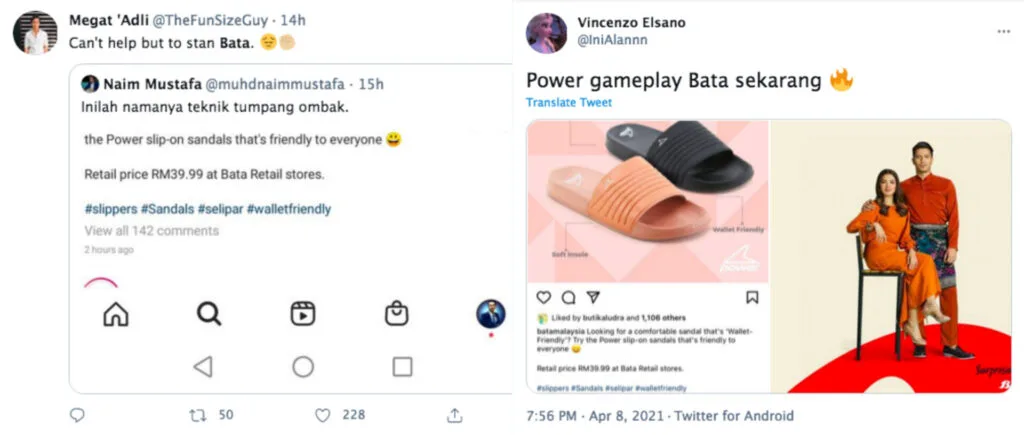Like the Bata sandal Instagram post

click(544, 297)
